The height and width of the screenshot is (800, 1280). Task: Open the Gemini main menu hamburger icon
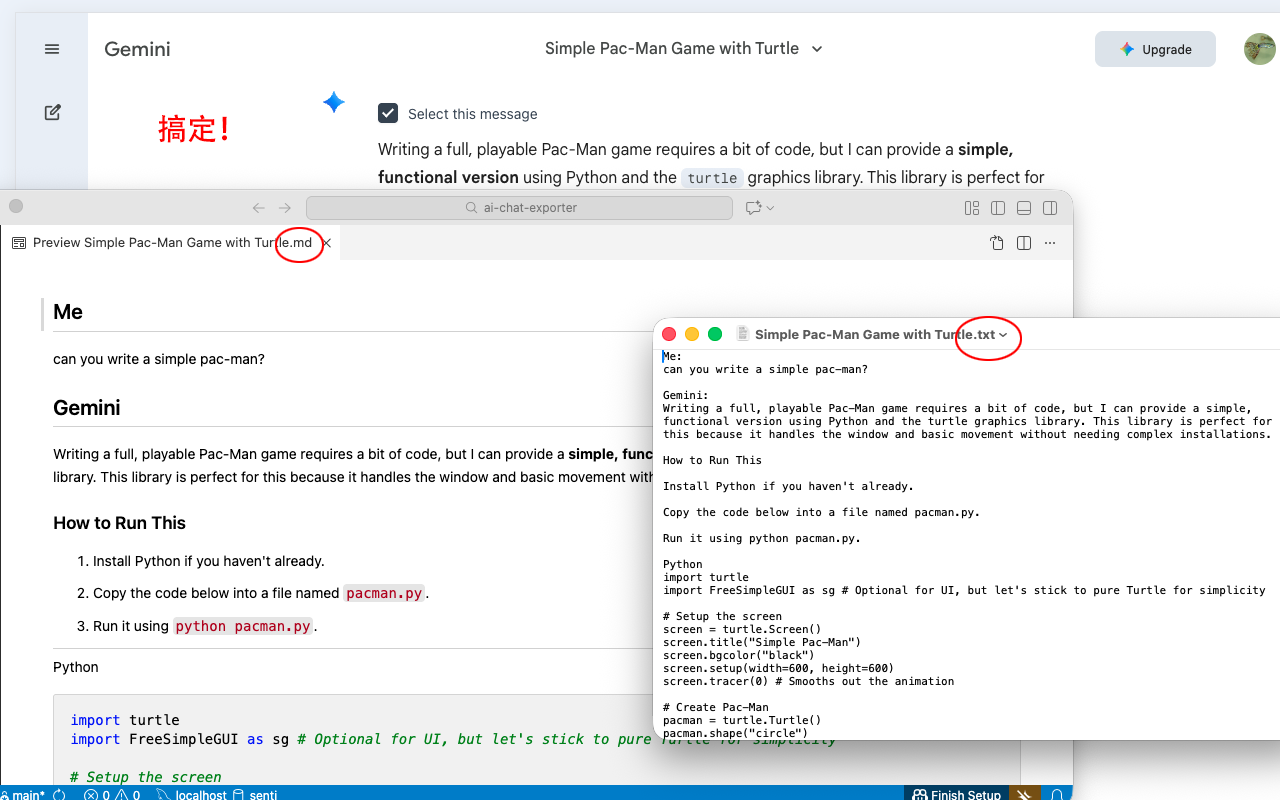click(52, 49)
